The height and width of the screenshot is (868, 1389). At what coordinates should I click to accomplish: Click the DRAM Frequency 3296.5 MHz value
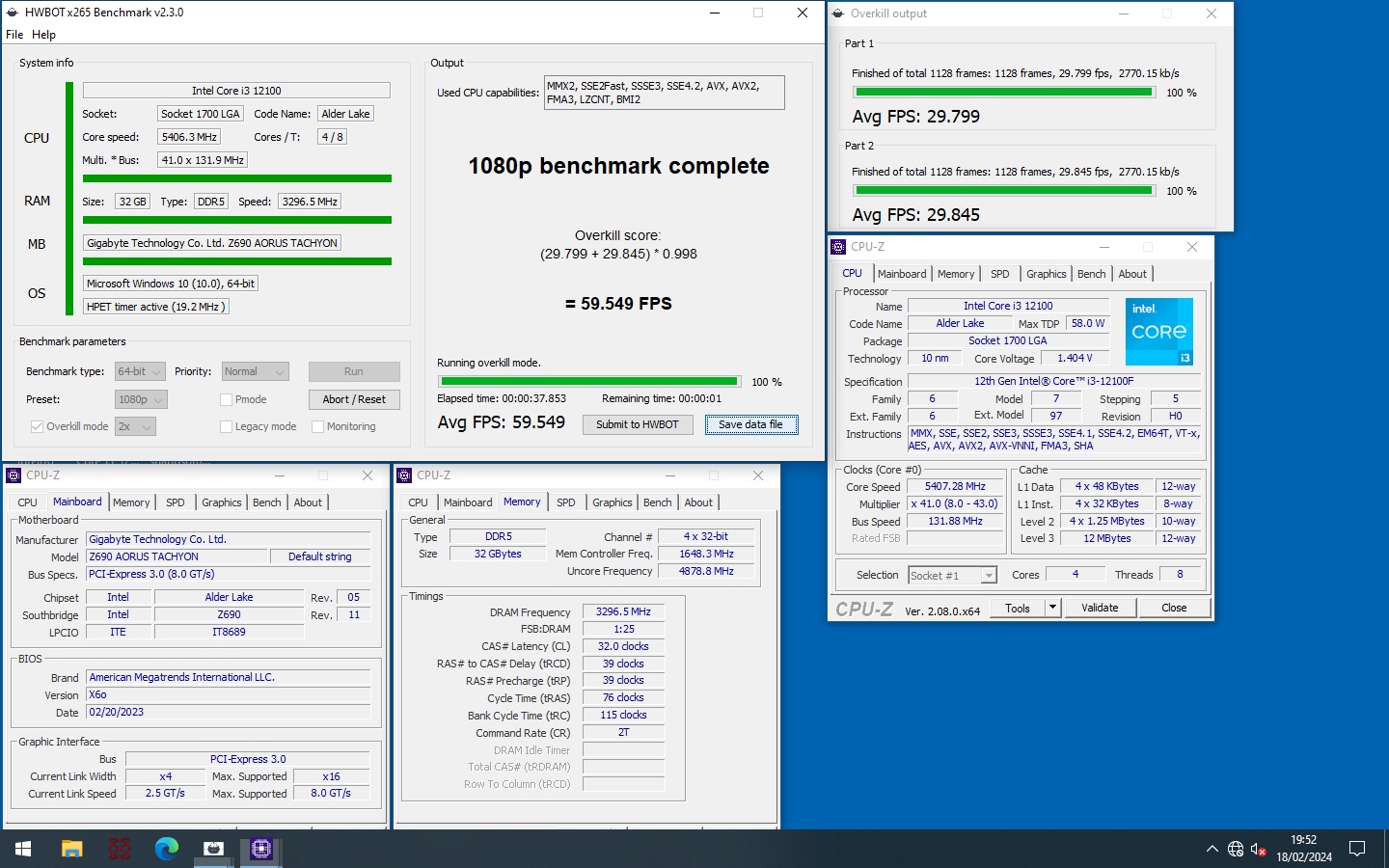point(623,611)
